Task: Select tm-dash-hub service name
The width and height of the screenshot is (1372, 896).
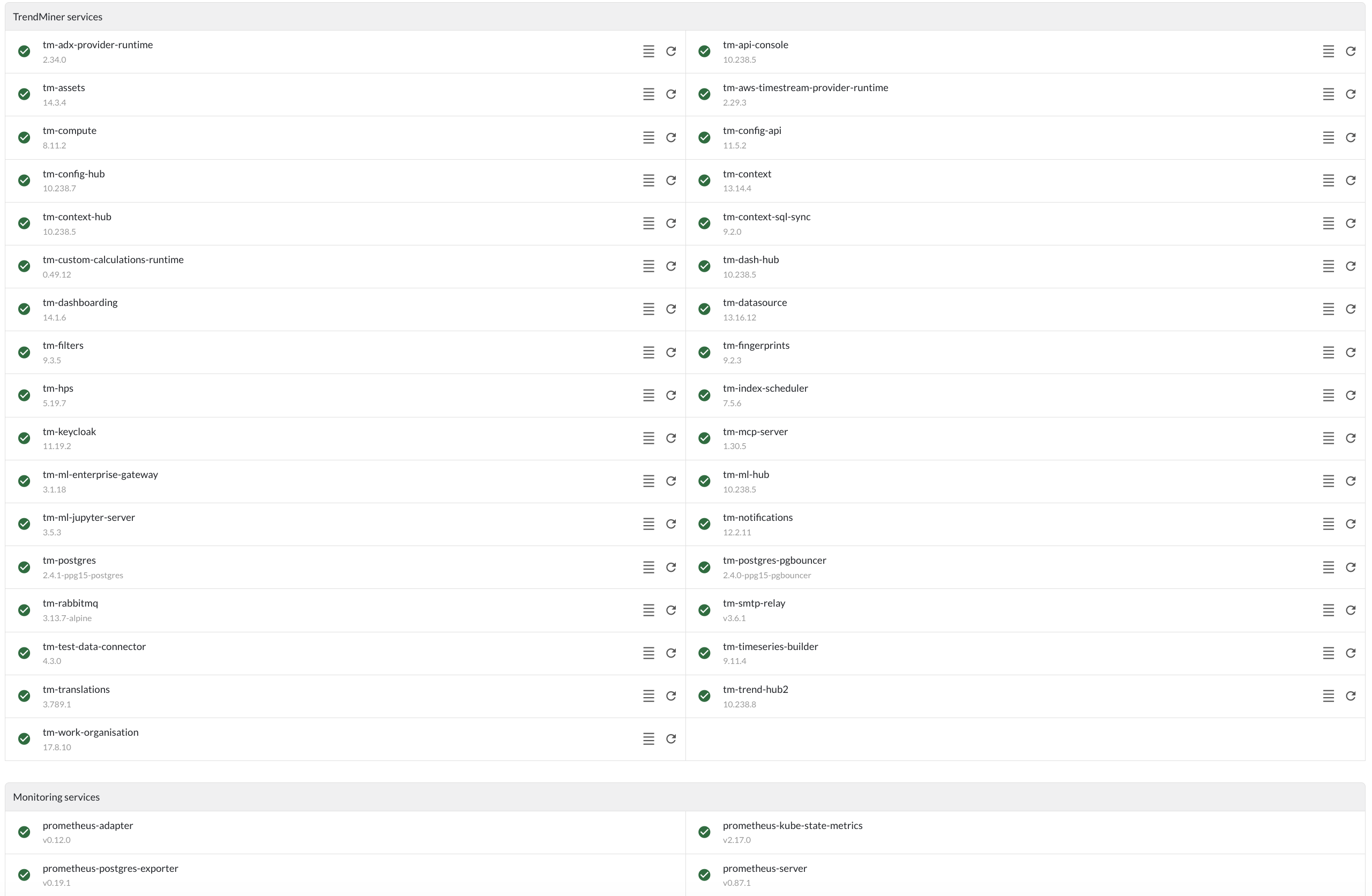Action: click(750, 260)
